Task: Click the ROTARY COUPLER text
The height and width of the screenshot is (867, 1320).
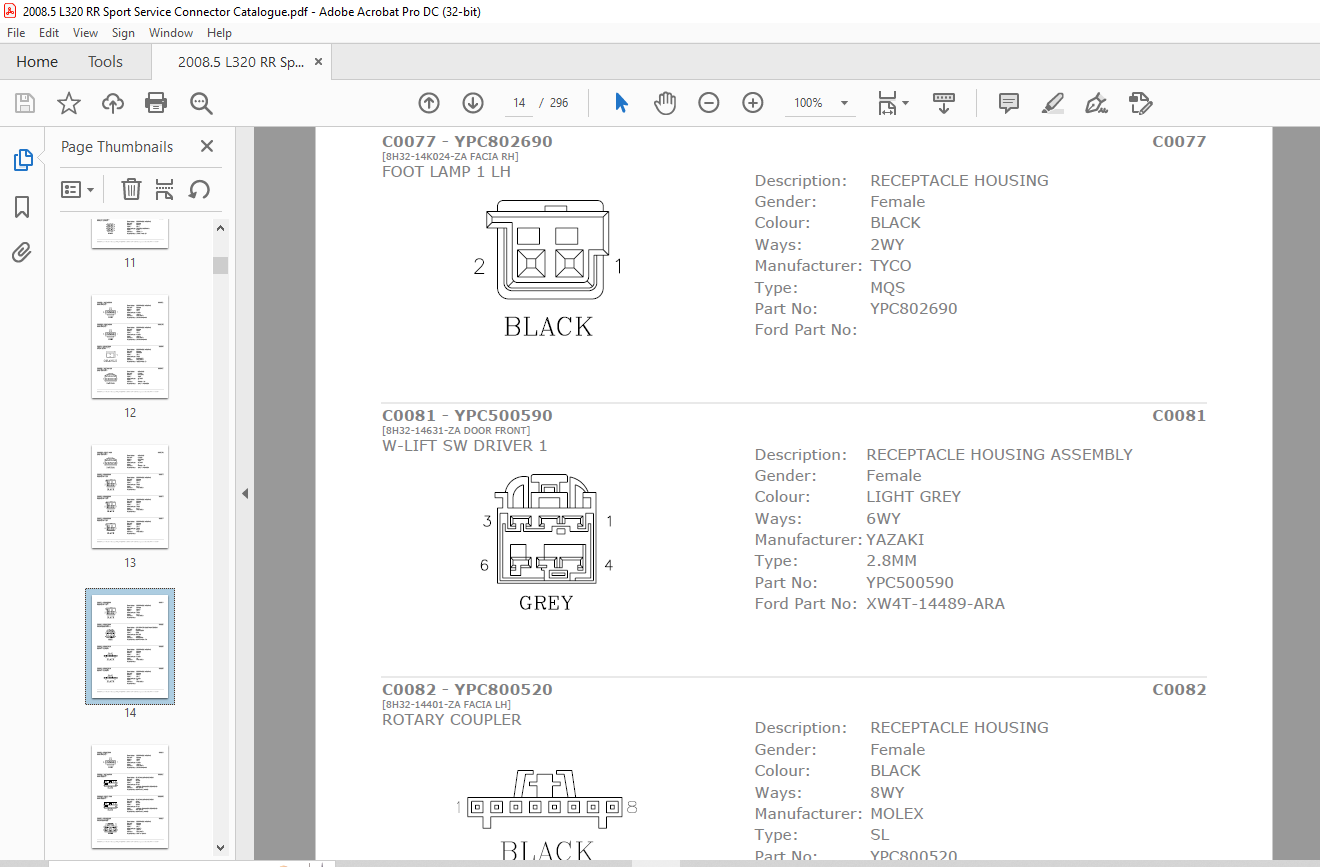Action: (x=452, y=720)
